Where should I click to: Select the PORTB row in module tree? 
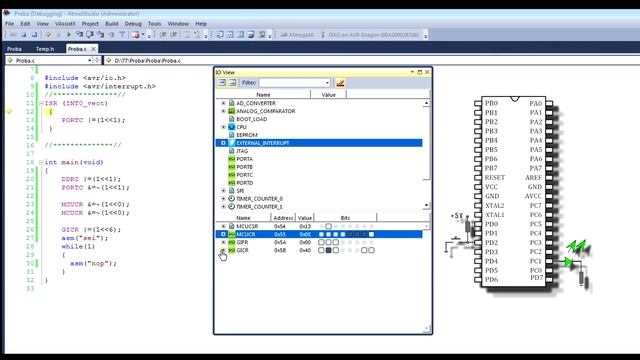[319, 167]
